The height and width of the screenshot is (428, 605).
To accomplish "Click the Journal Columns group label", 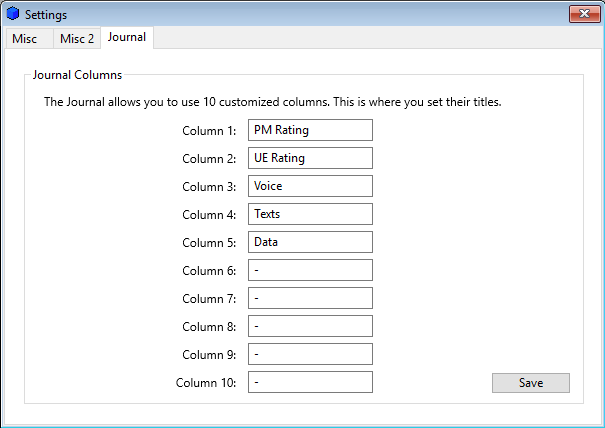I will point(77,74).
